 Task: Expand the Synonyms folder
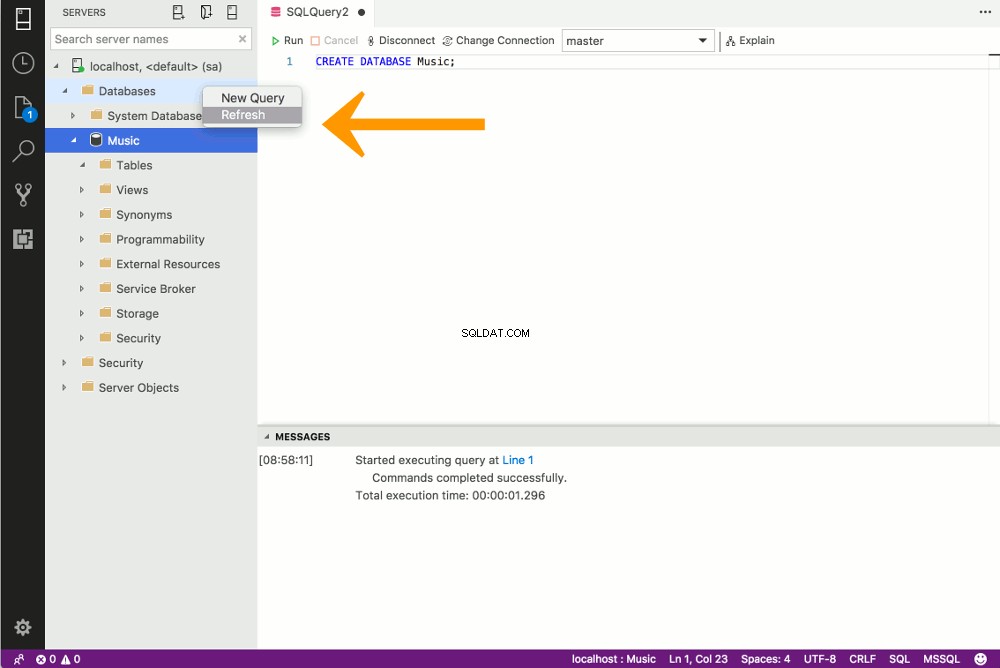click(x=82, y=214)
